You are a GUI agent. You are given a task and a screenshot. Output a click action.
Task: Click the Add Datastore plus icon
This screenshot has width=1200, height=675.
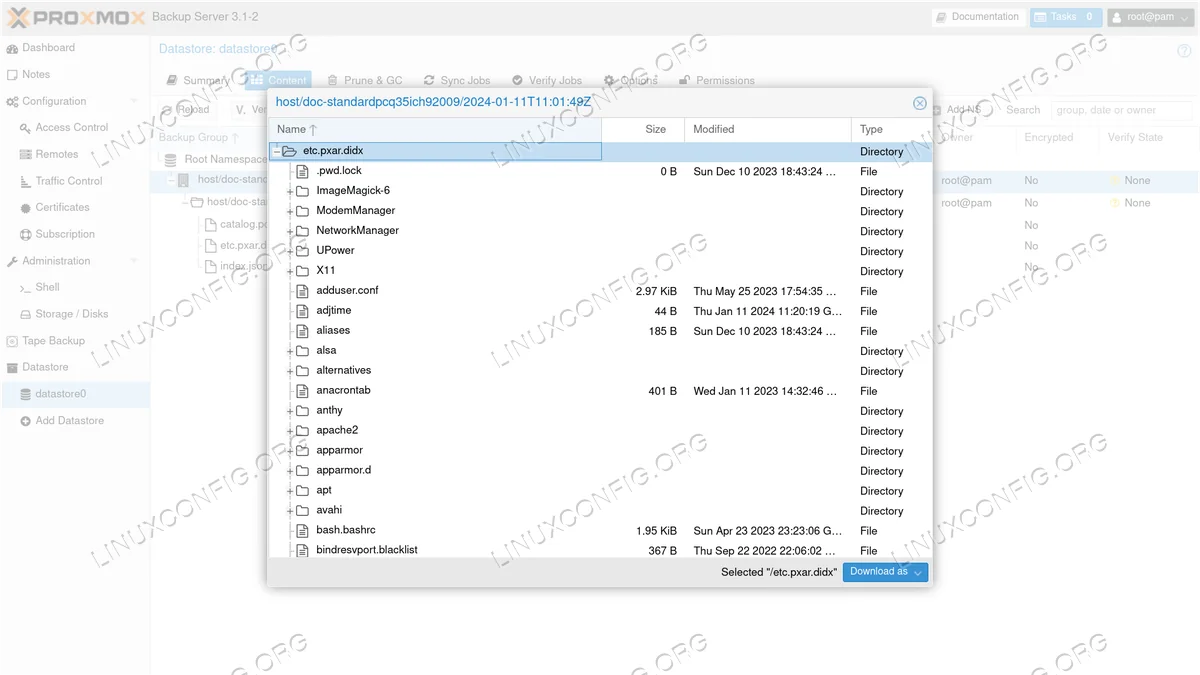(26, 421)
